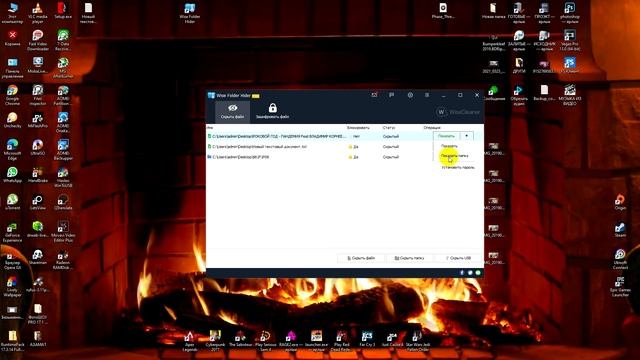Open the Unchecky desktop icon

coord(12,120)
